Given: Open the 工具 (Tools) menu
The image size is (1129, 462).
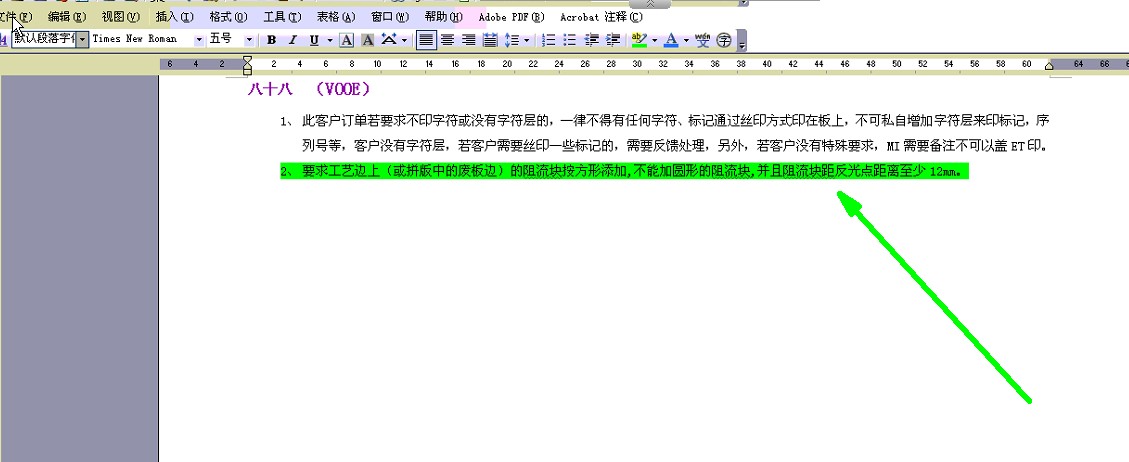Looking at the screenshot, I should click(x=282, y=17).
